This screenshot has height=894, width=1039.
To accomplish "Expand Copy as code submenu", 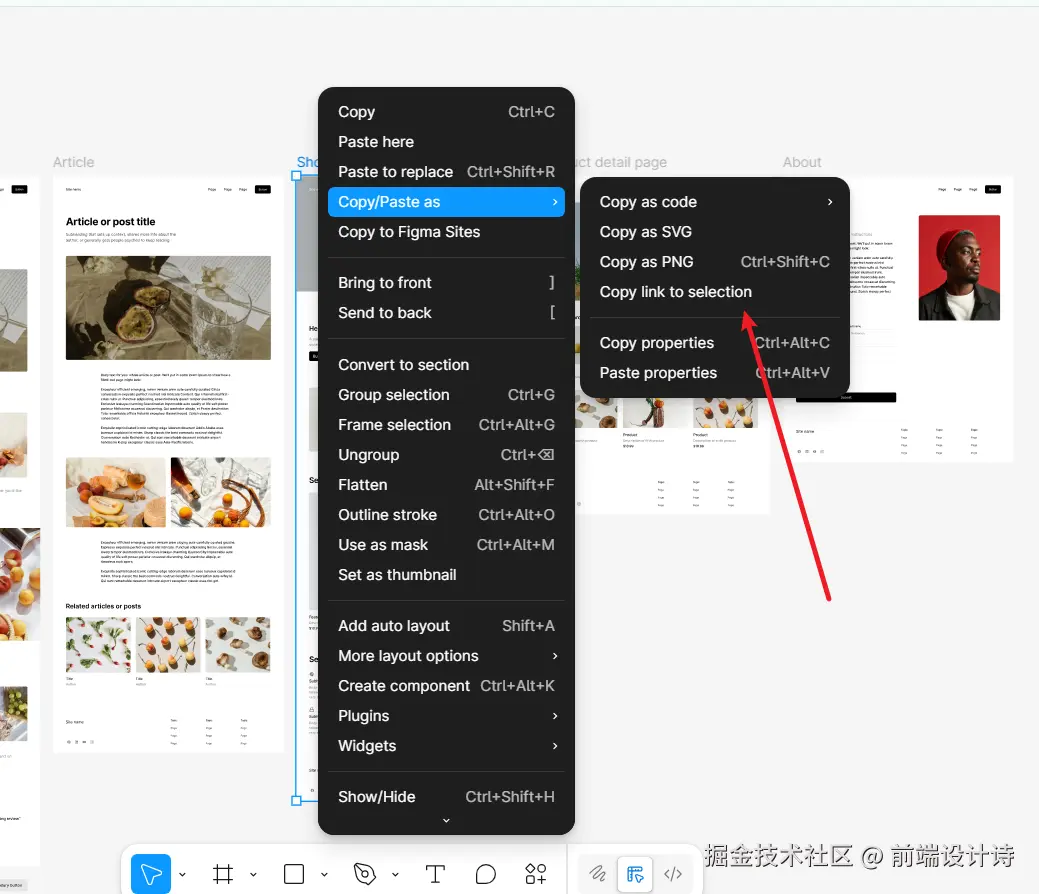I will [714, 202].
